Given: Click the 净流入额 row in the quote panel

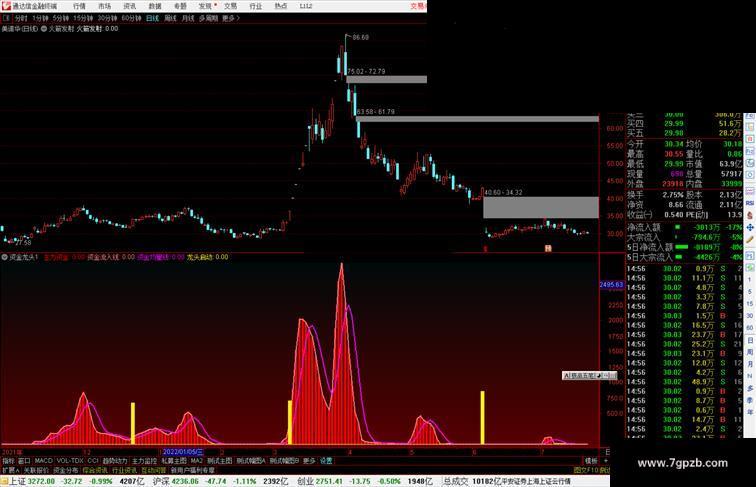Looking at the screenshot, I should [684, 227].
